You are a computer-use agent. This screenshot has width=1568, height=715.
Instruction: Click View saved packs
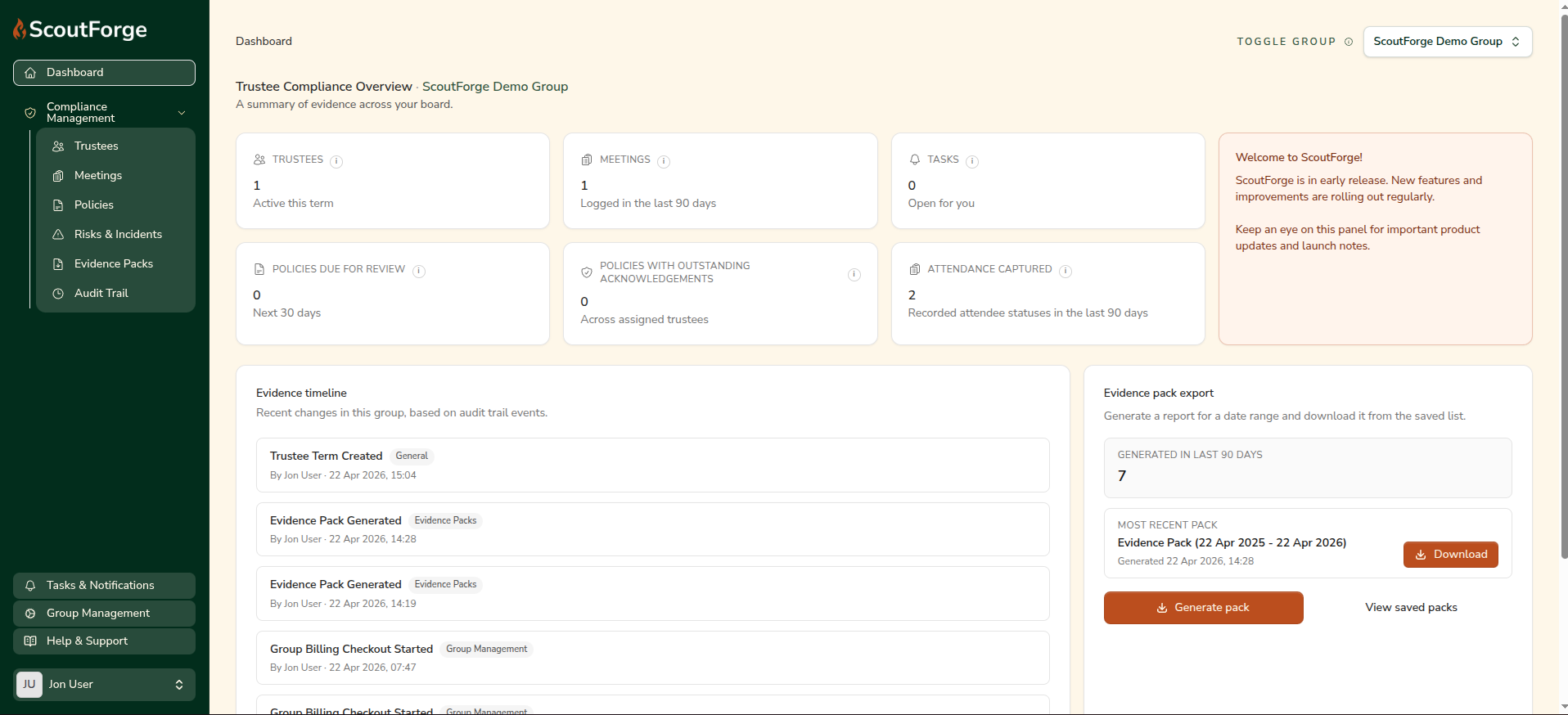[1411, 608]
